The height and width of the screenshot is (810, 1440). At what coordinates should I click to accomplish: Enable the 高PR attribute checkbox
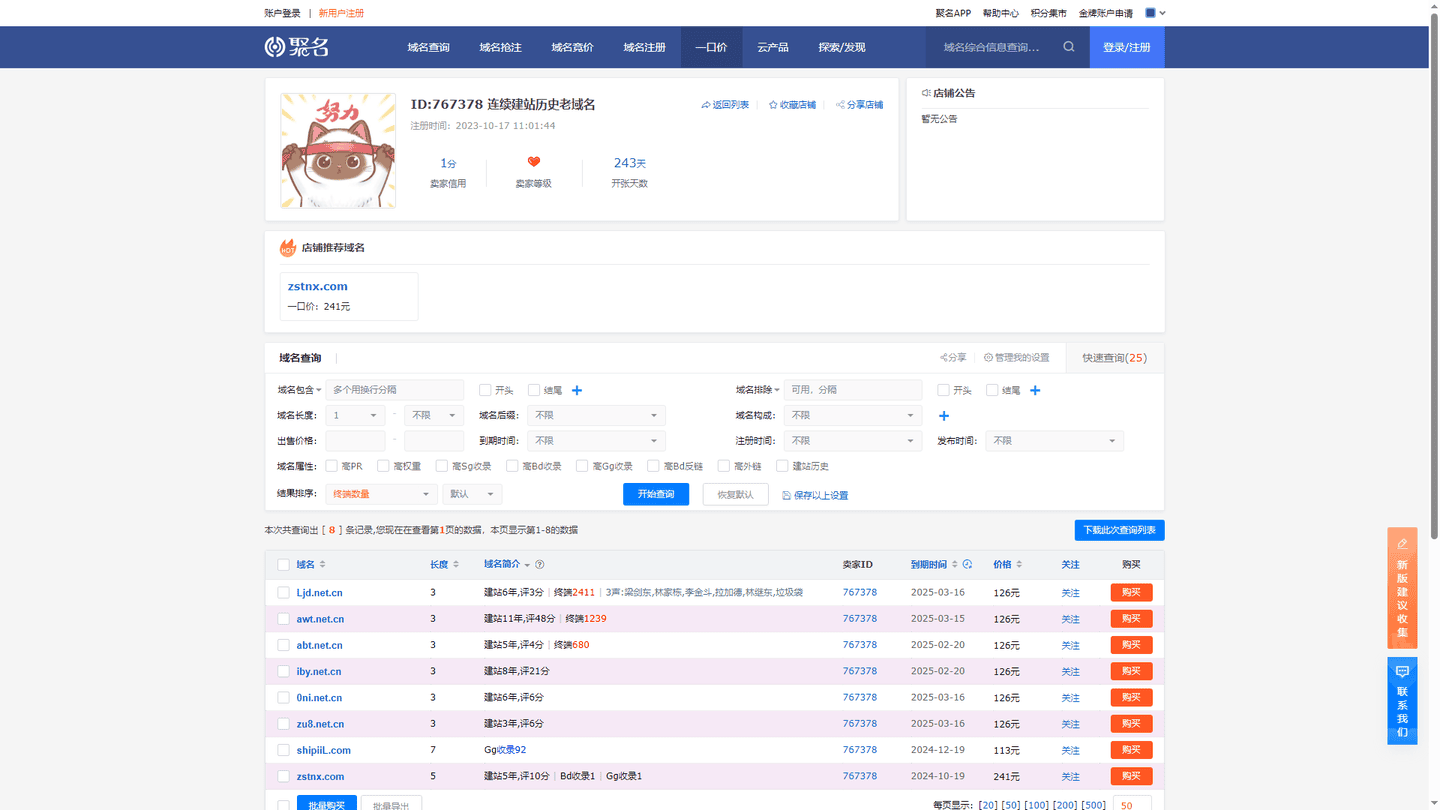[x=332, y=466]
